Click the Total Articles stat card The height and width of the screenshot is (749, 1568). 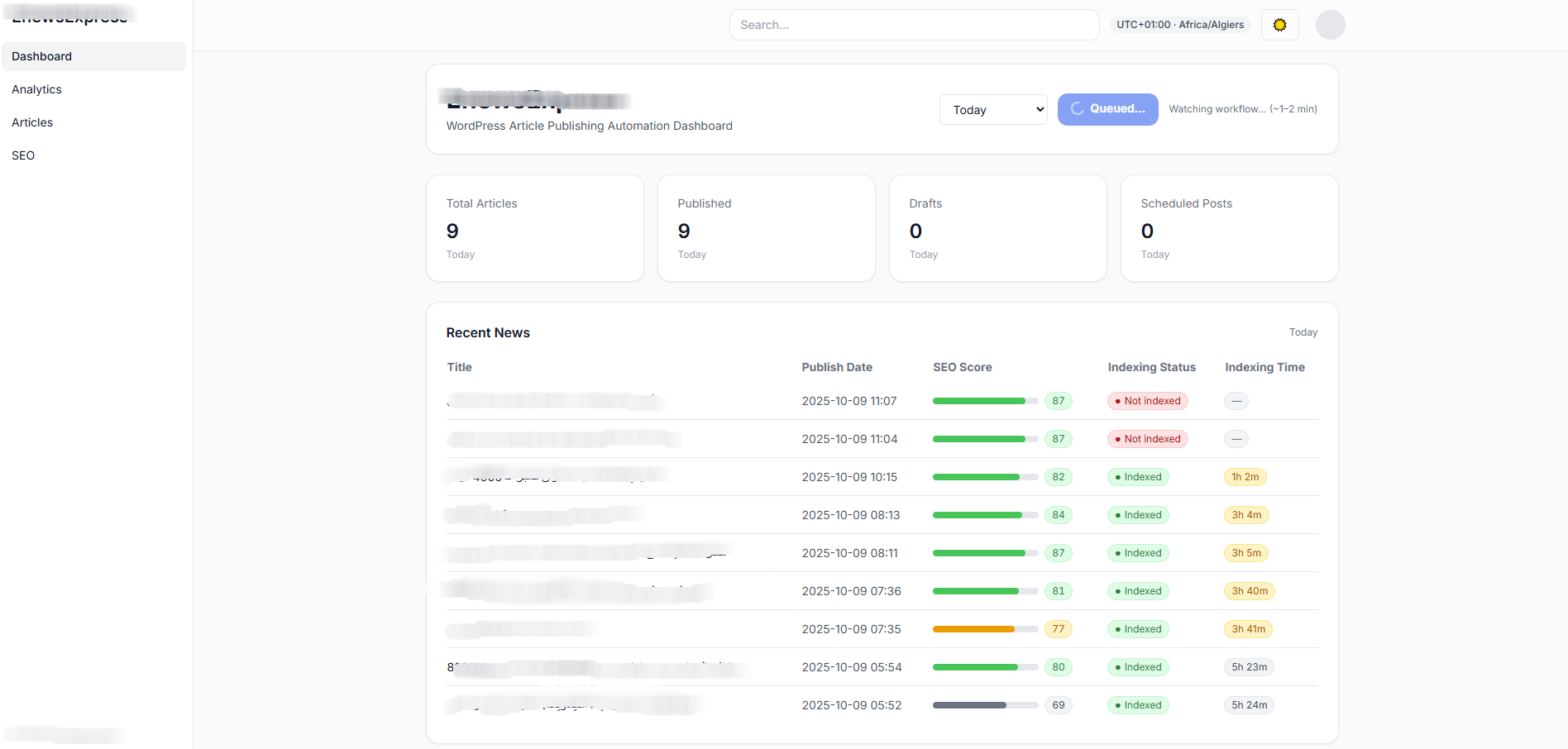[x=534, y=228]
